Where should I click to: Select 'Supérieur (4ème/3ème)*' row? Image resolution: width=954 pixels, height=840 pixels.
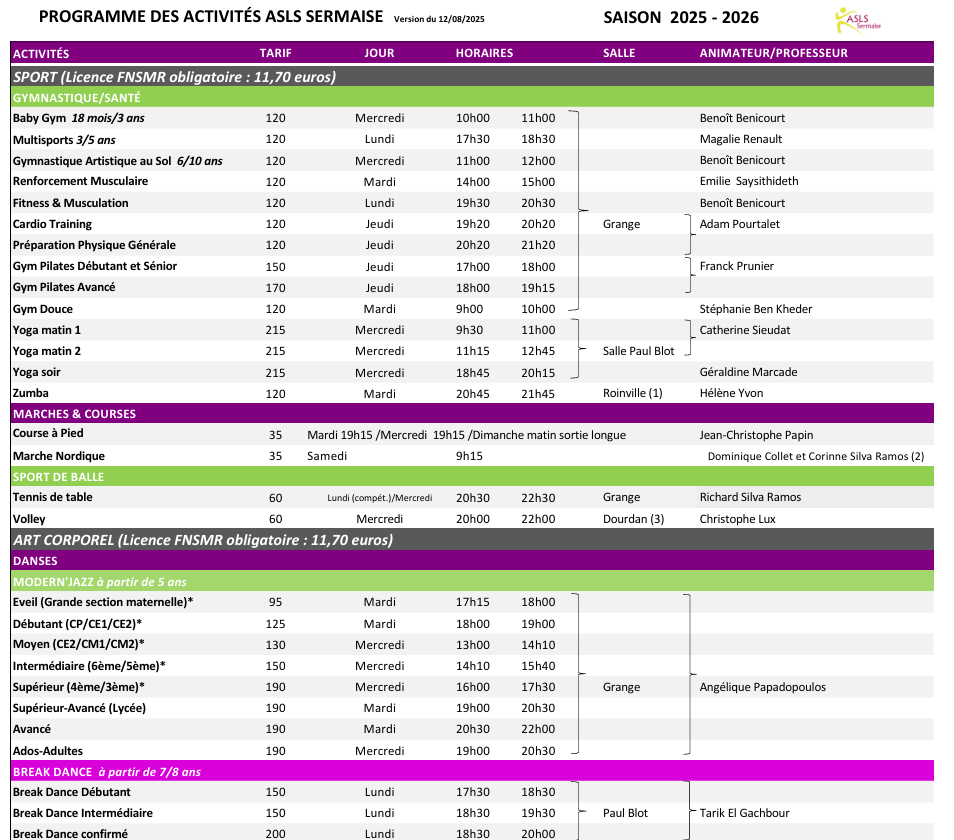point(78,687)
